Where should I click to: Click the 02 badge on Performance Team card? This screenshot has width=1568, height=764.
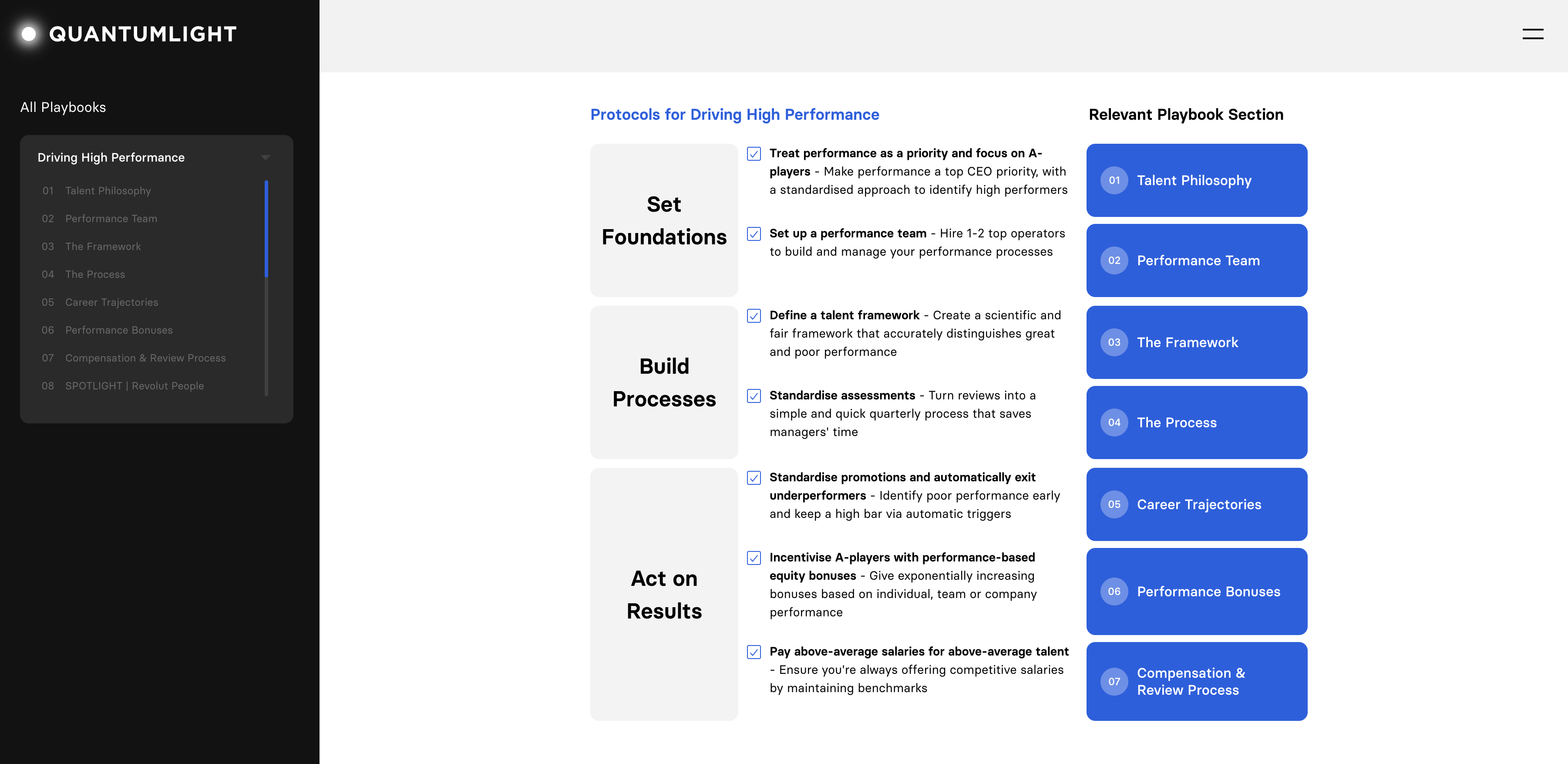1114,261
